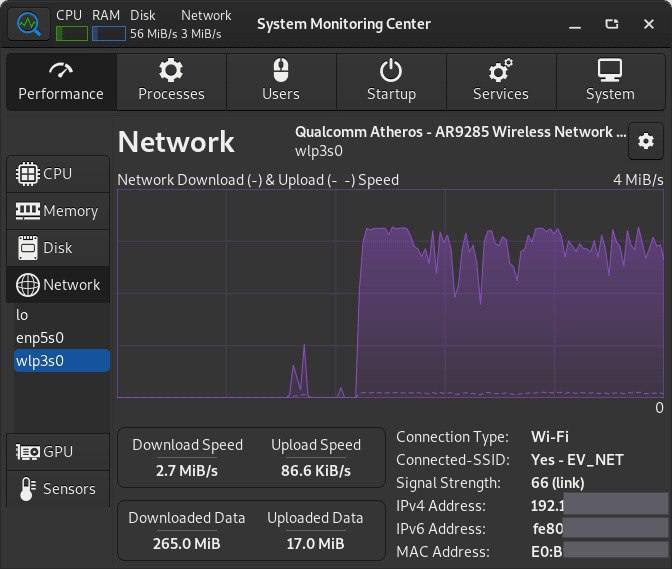Click the Users mouse icon
Viewport: 672px width, 569px height.
tap(281, 70)
